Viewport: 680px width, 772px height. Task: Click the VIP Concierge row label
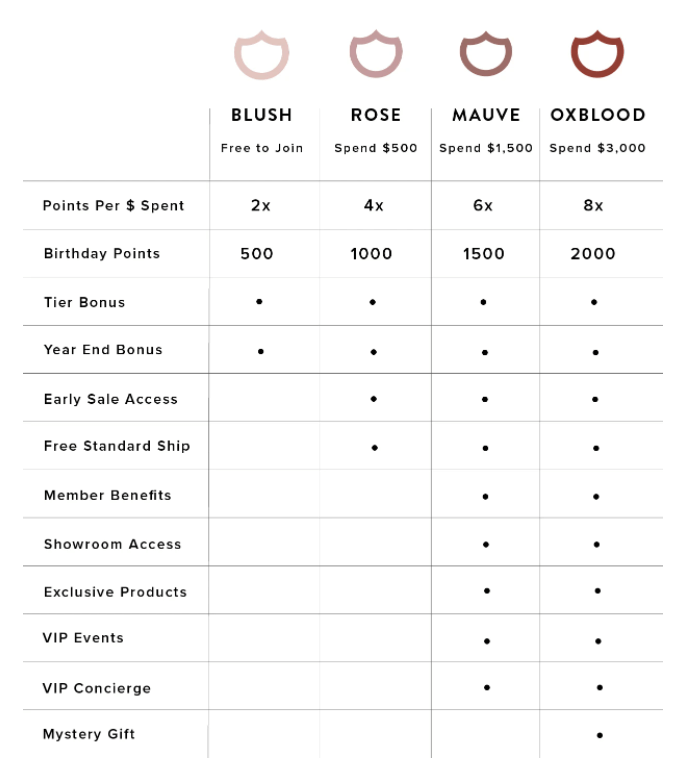(97, 688)
